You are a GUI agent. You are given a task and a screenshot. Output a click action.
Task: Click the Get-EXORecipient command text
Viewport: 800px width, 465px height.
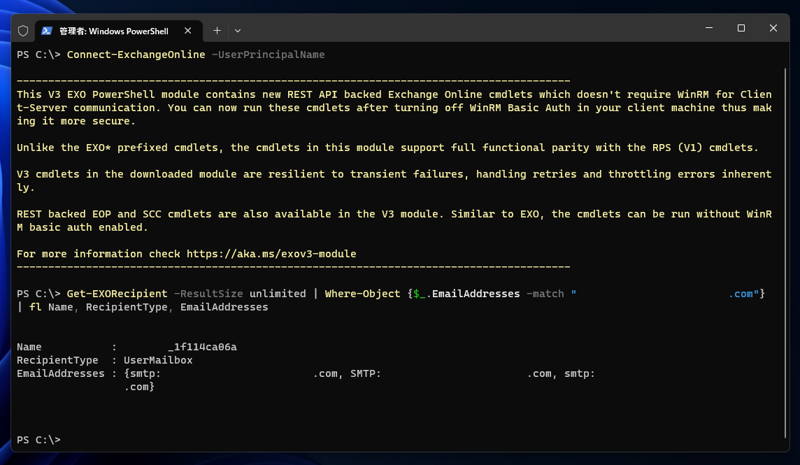[117, 293]
